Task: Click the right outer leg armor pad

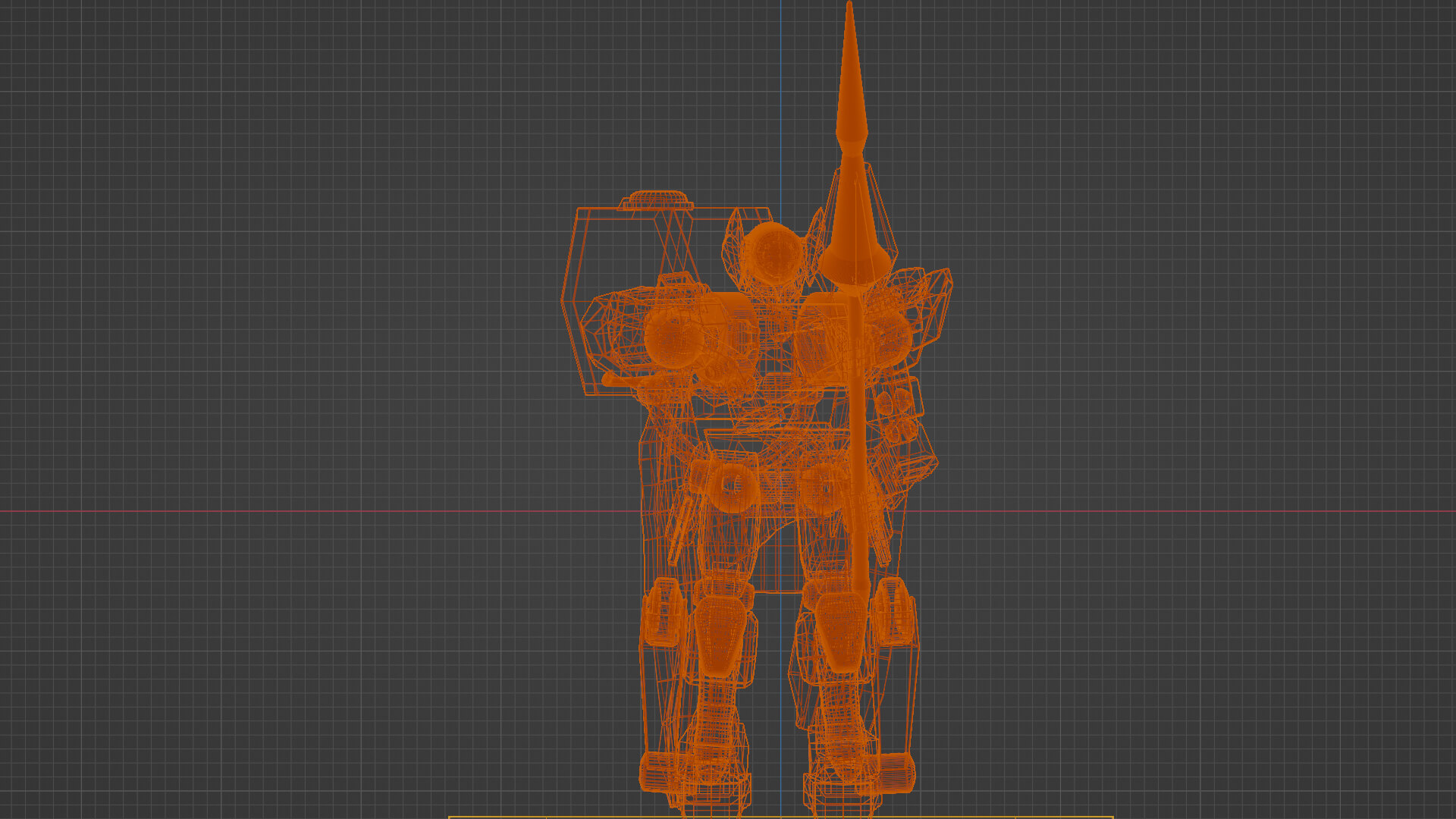Action: coord(895,611)
